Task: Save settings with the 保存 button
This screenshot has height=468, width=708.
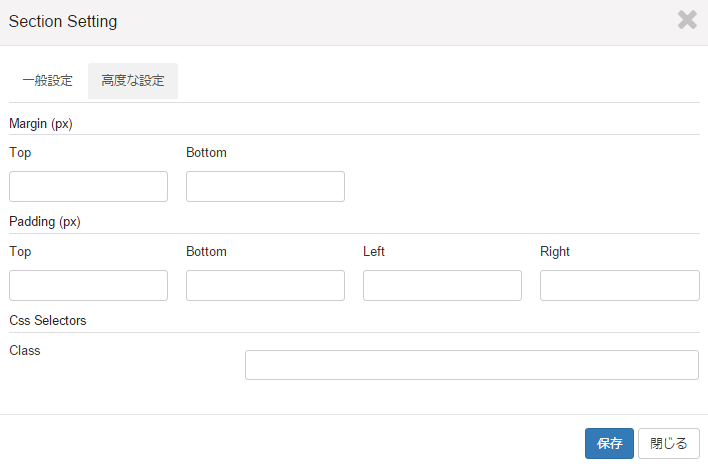Action: pyautogui.click(x=610, y=444)
